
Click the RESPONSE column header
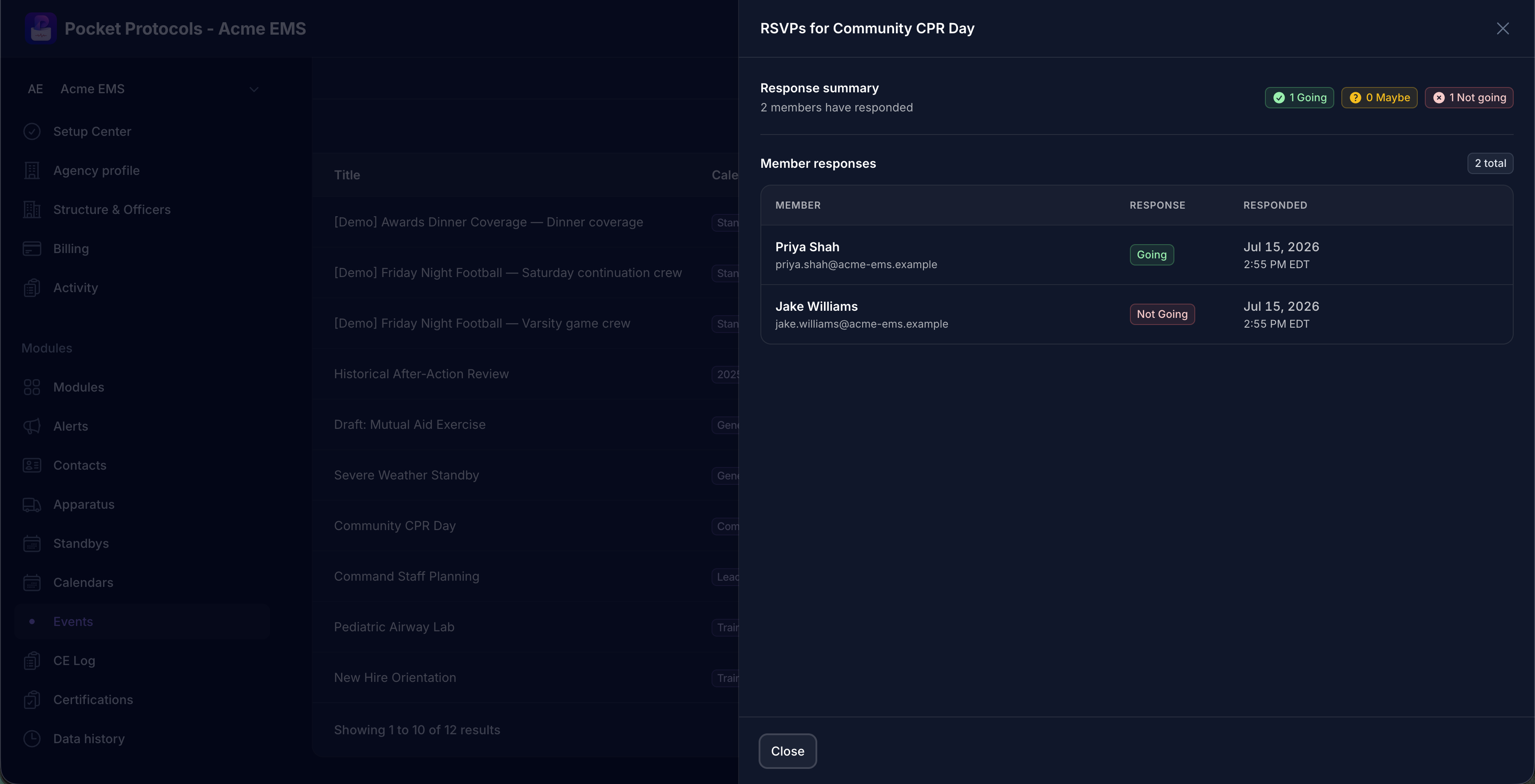(1157, 206)
